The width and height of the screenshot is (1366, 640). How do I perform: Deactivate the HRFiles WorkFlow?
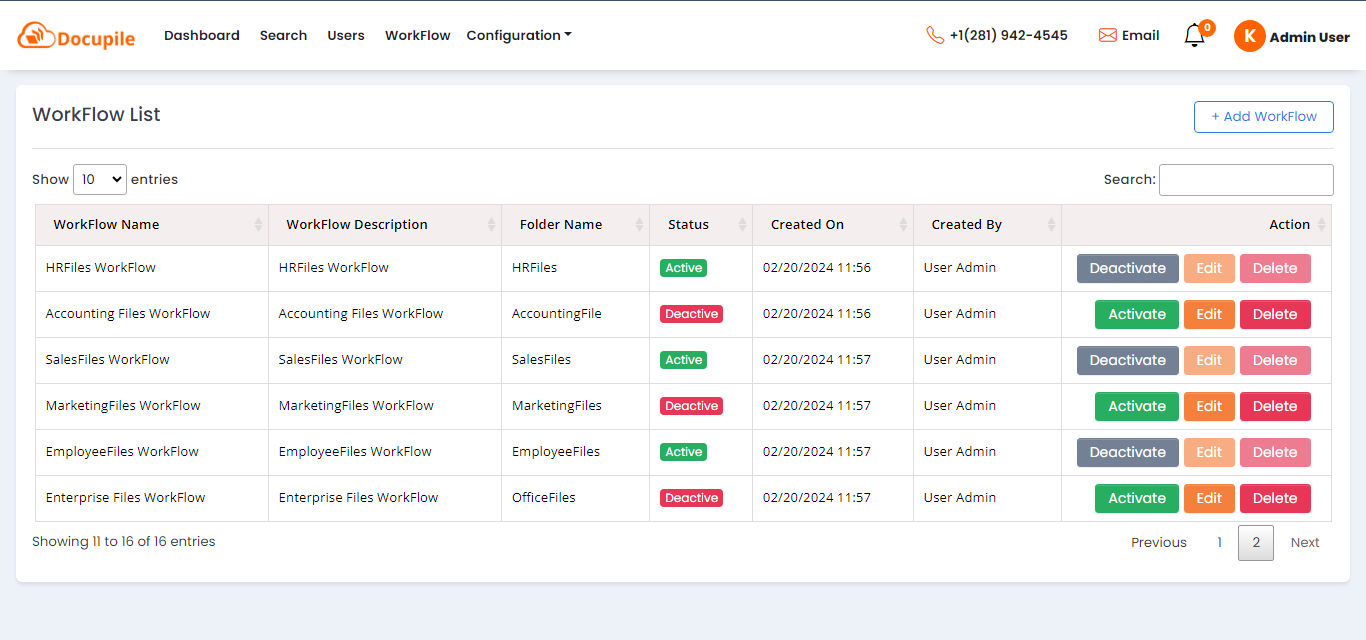pos(1127,268)
